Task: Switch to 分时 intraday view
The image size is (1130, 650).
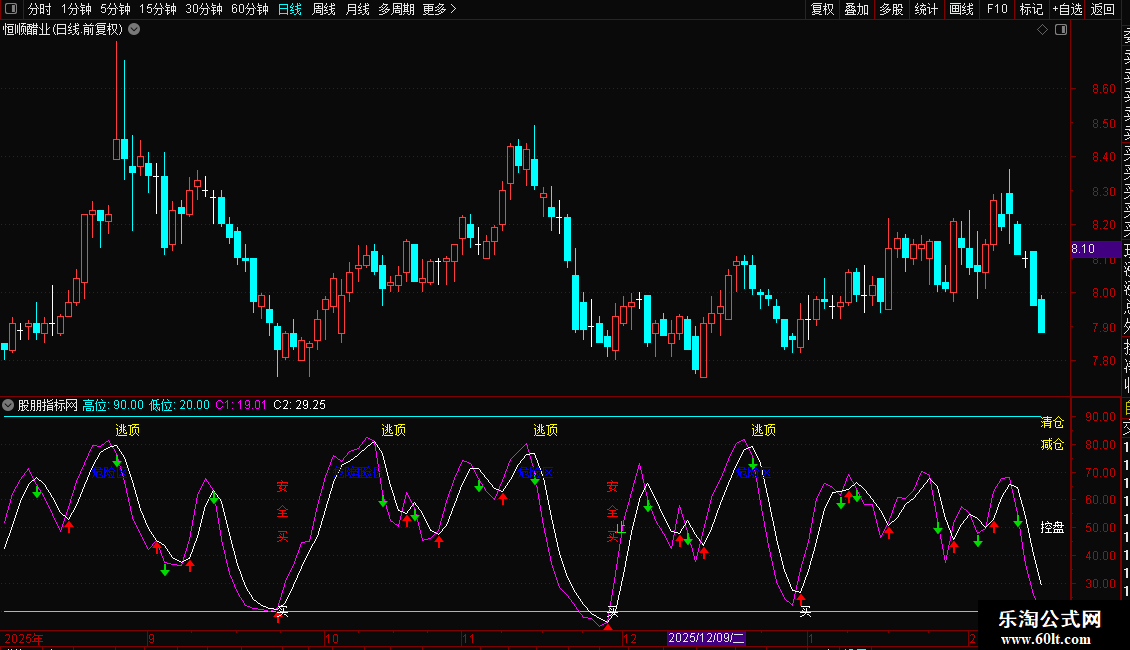Action: (x=40, y=9)
